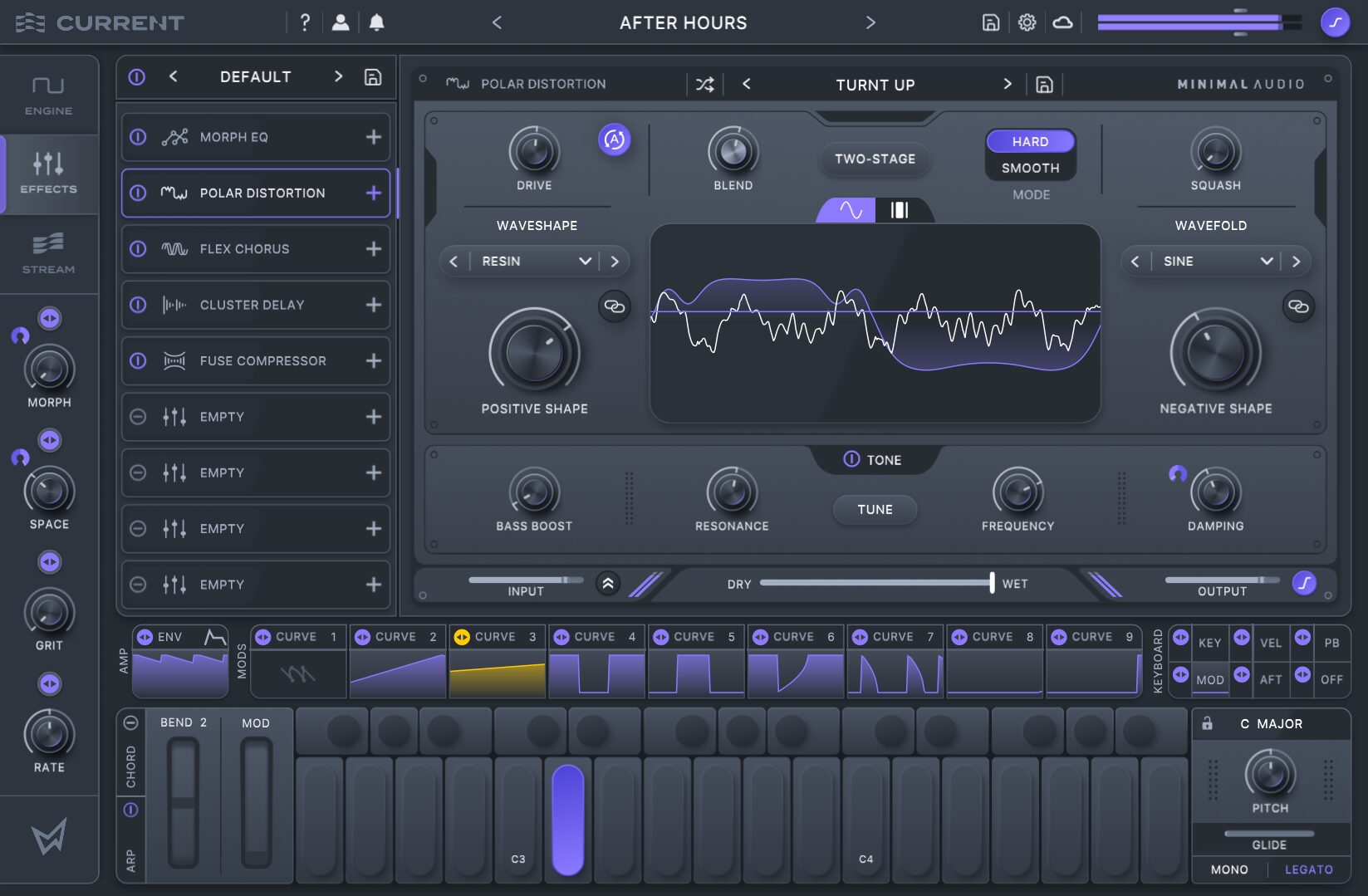Image resolution: width=1368 pixels, height=896 pixels.
Task: Expand the Morph EQ effect with plus
Action: coord(374,137)
